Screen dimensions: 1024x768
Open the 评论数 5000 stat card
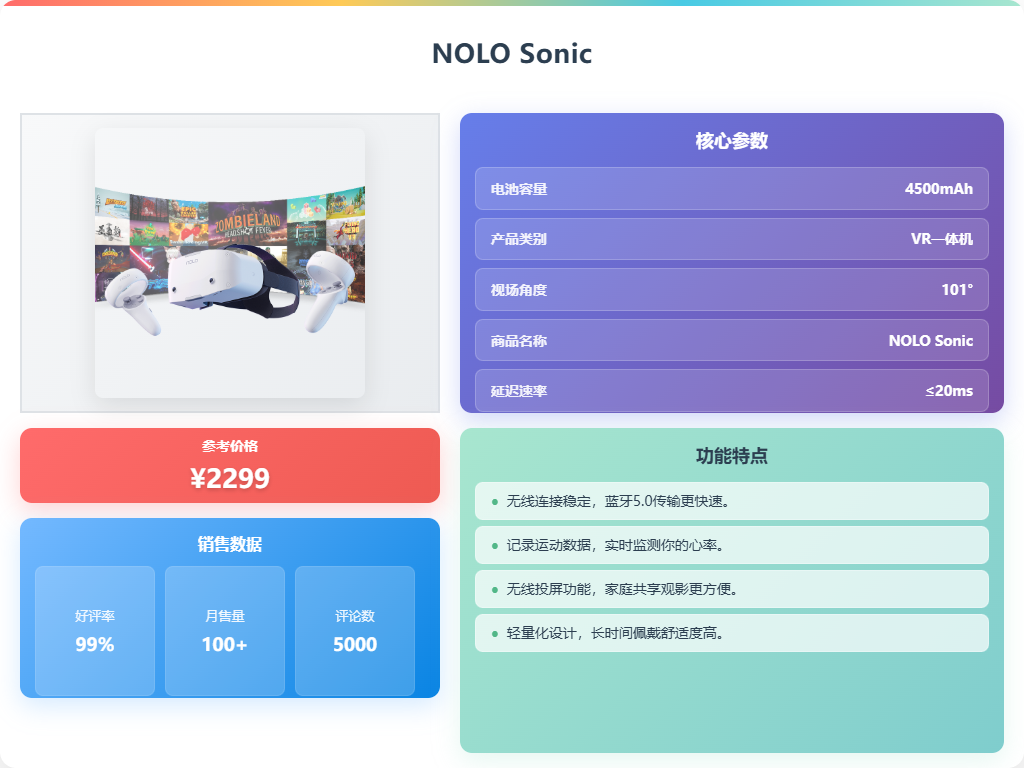click(355, 631)
